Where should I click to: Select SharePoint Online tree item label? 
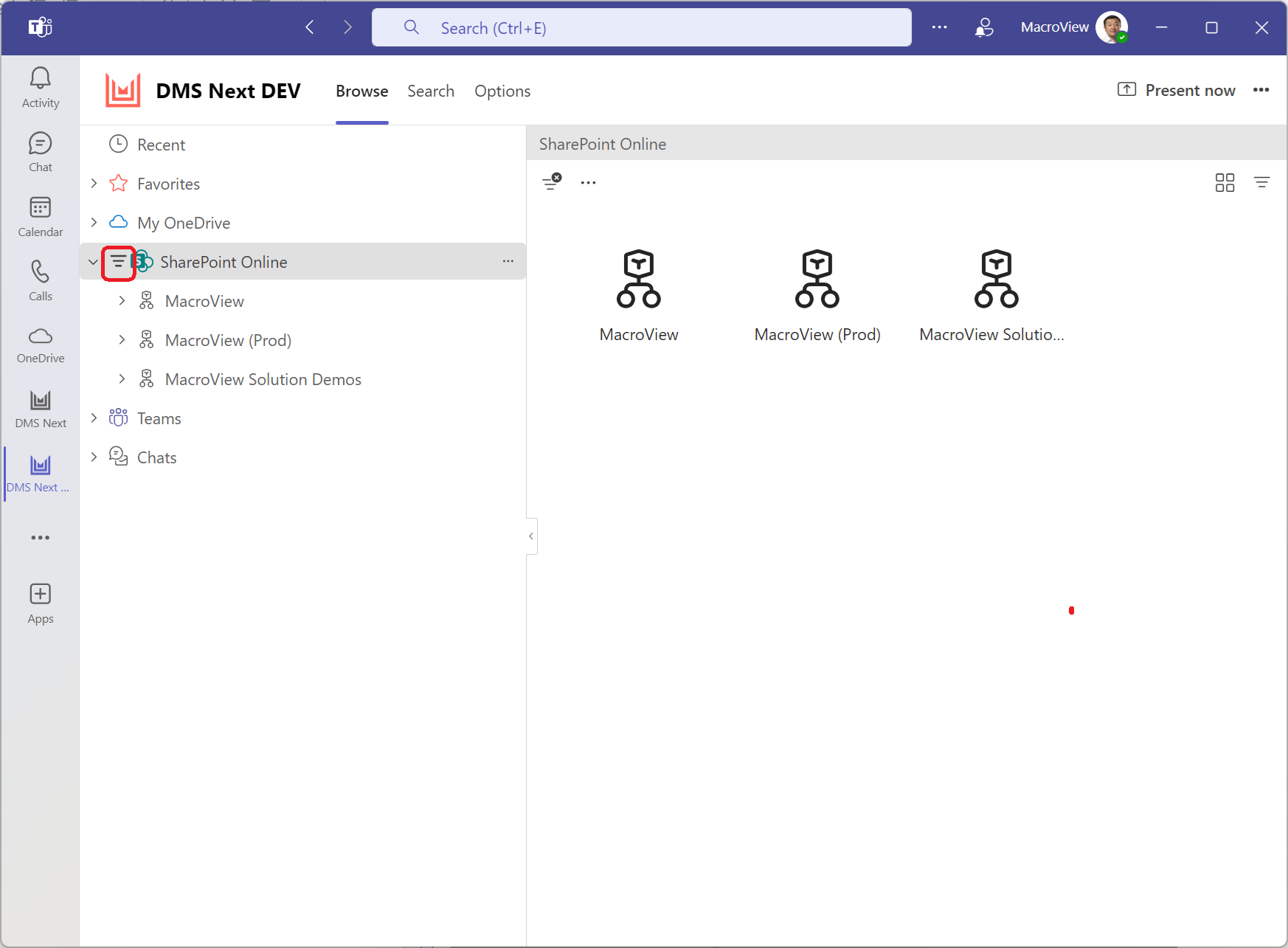224,262
